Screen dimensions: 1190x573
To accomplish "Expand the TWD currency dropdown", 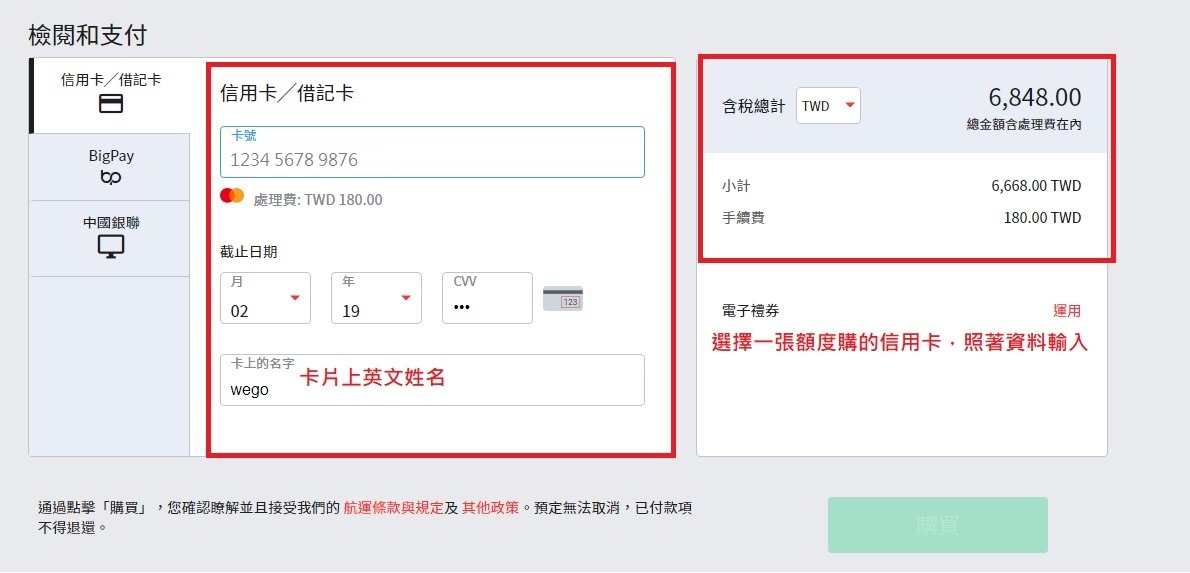I will tap(828, 105).
